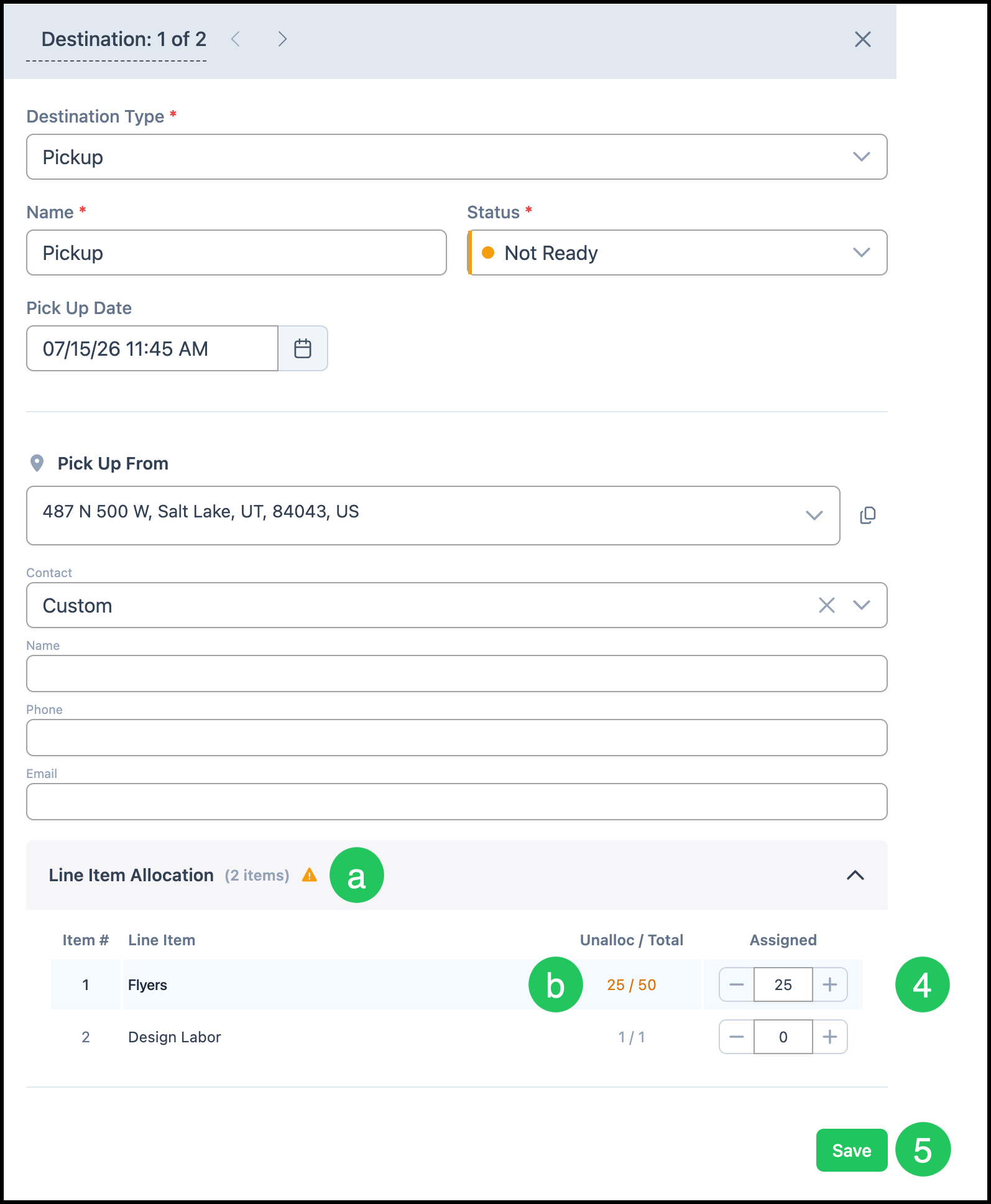Expand the Contact dropdown arrow
The image size is (991, 1204).
pos(862,605)
